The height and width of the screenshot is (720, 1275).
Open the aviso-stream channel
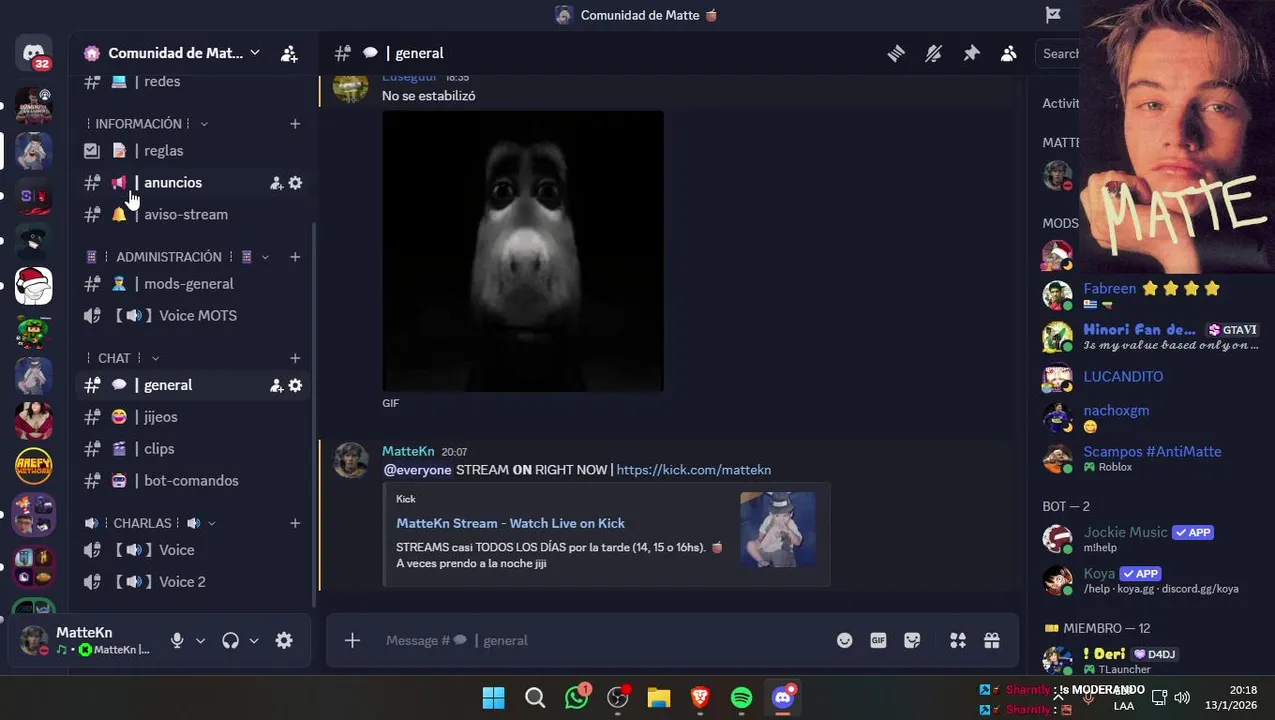coord(193,215)
